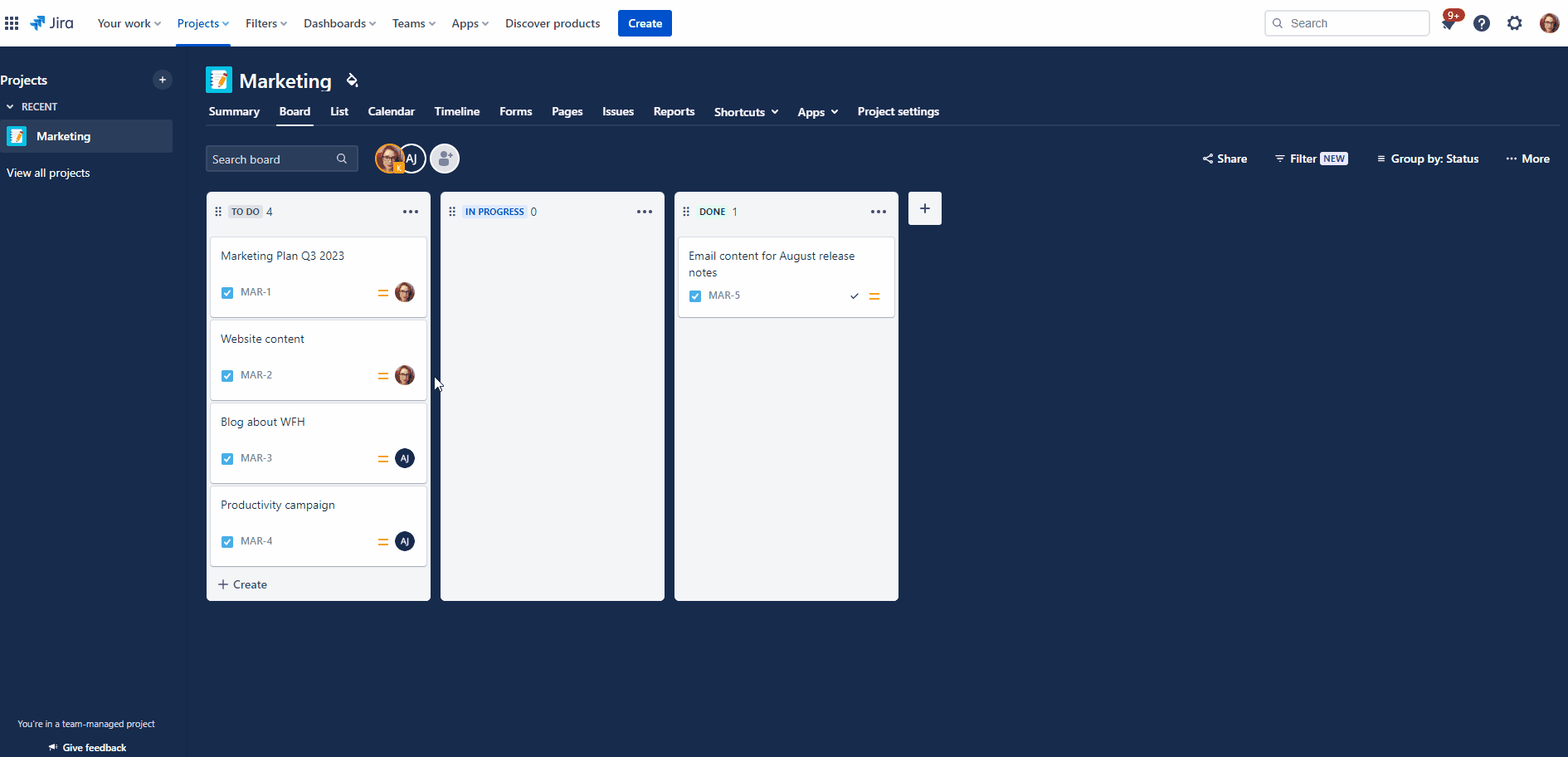This screenshot has width=1568, height=757.
Task: Open the Reports tab
Action: click(x=674, y=111)
